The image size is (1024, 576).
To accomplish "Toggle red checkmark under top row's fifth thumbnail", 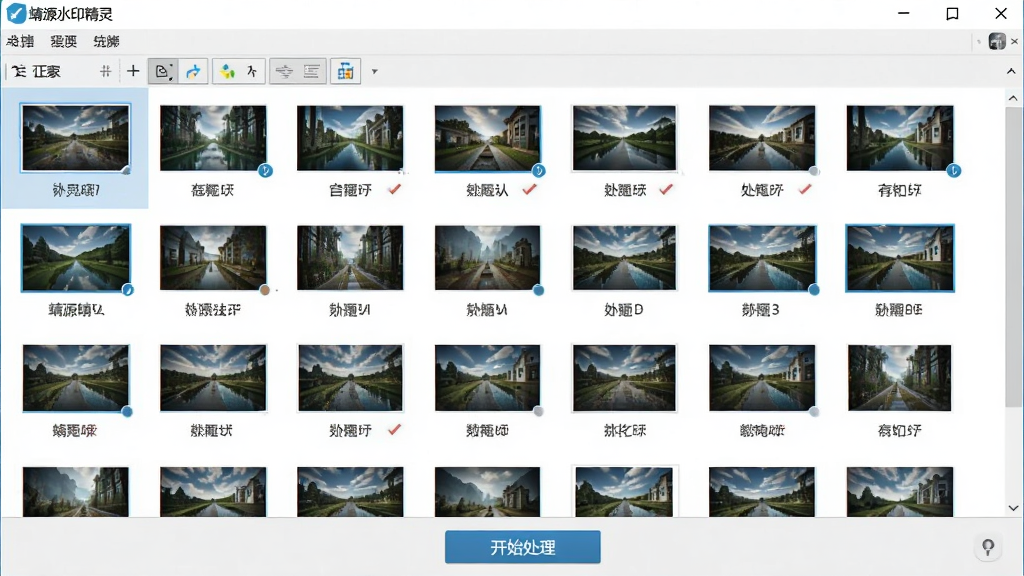I will click(666, 189).
